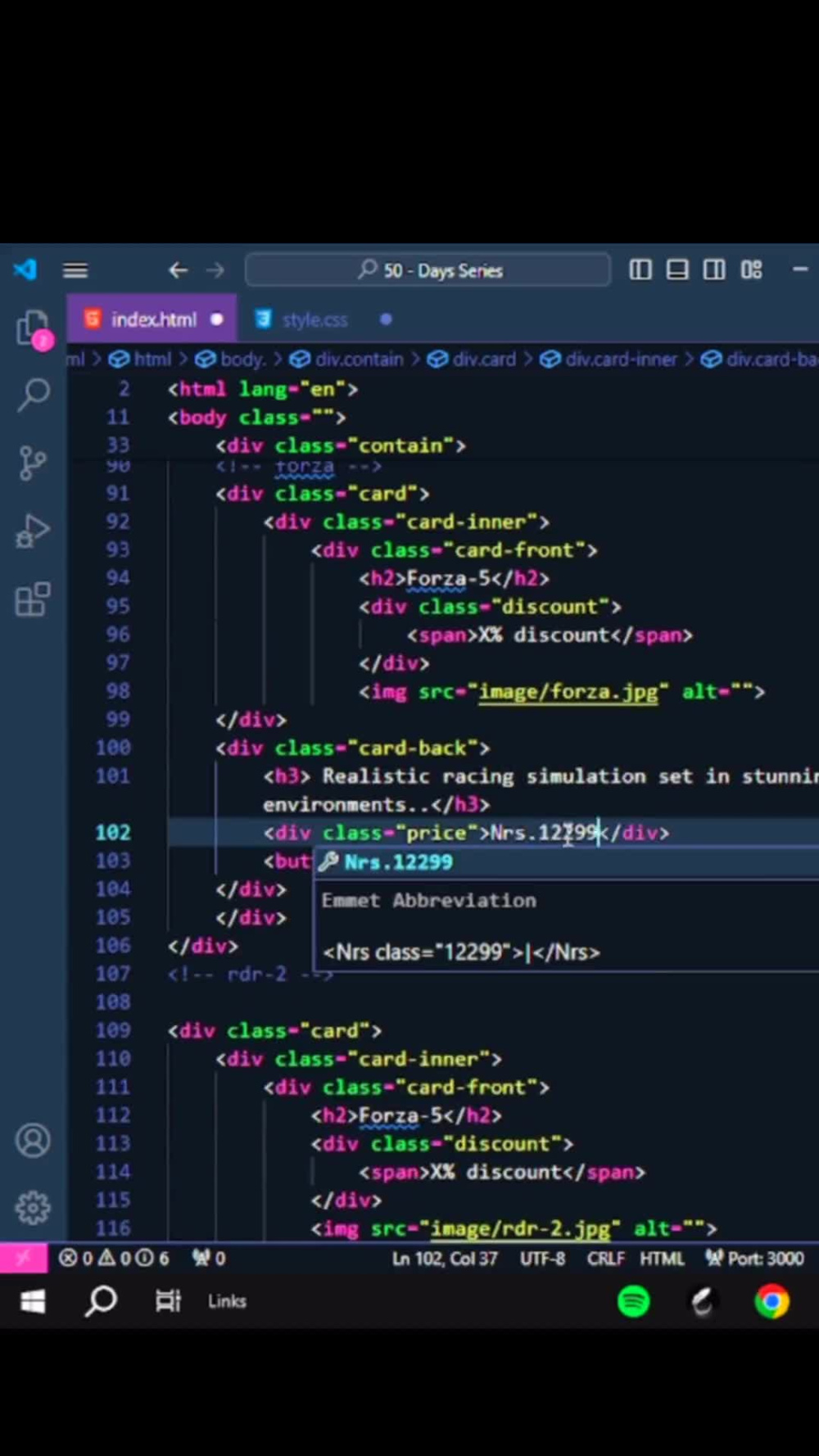Open Chrome from taskbar
The width and height of the screenshot is (819, 1456).
(x=771, y=1301)
